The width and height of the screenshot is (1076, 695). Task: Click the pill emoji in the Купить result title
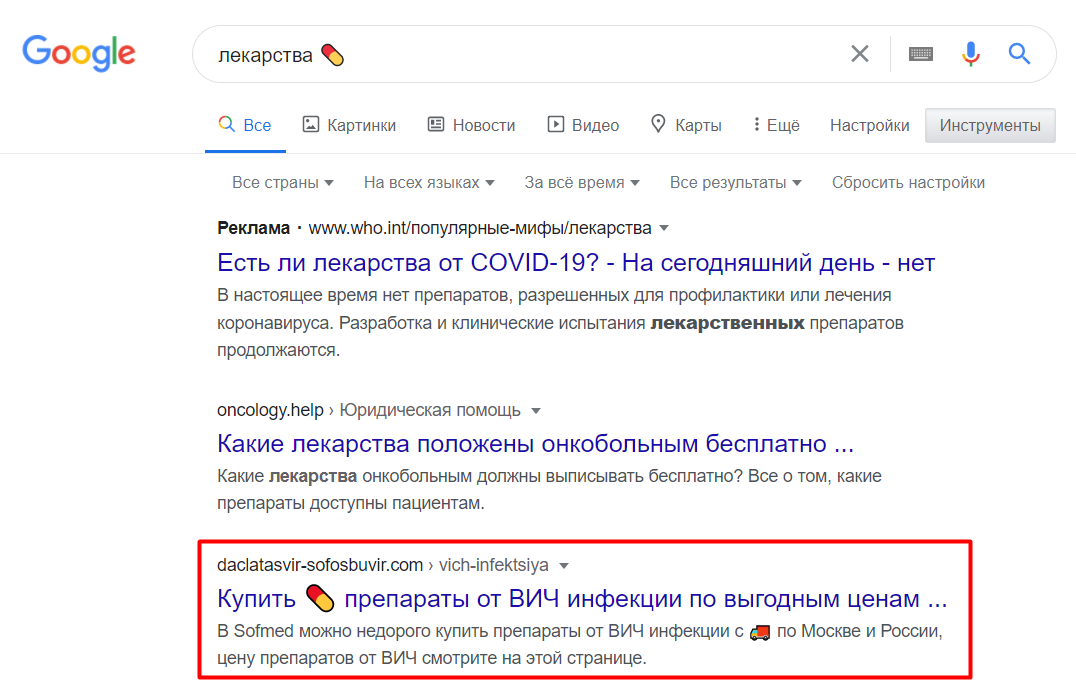pos(320,598)
